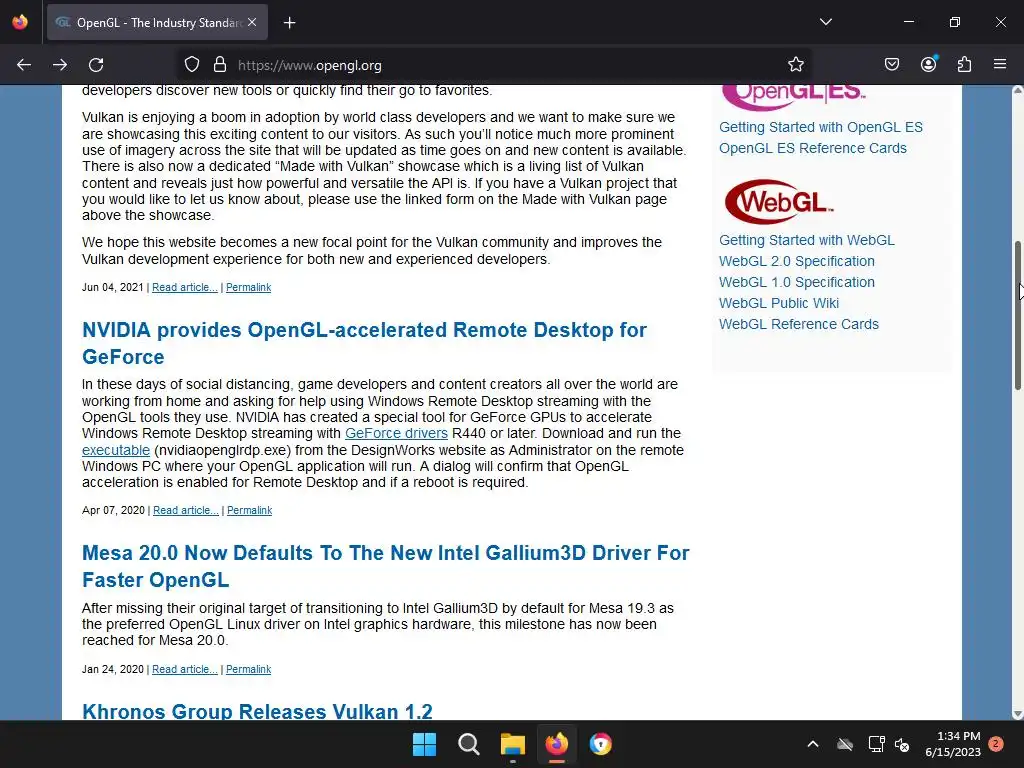Open the Windows Start menu
This screenshot has width=1024, height=768.
click(x=424, y=744)
